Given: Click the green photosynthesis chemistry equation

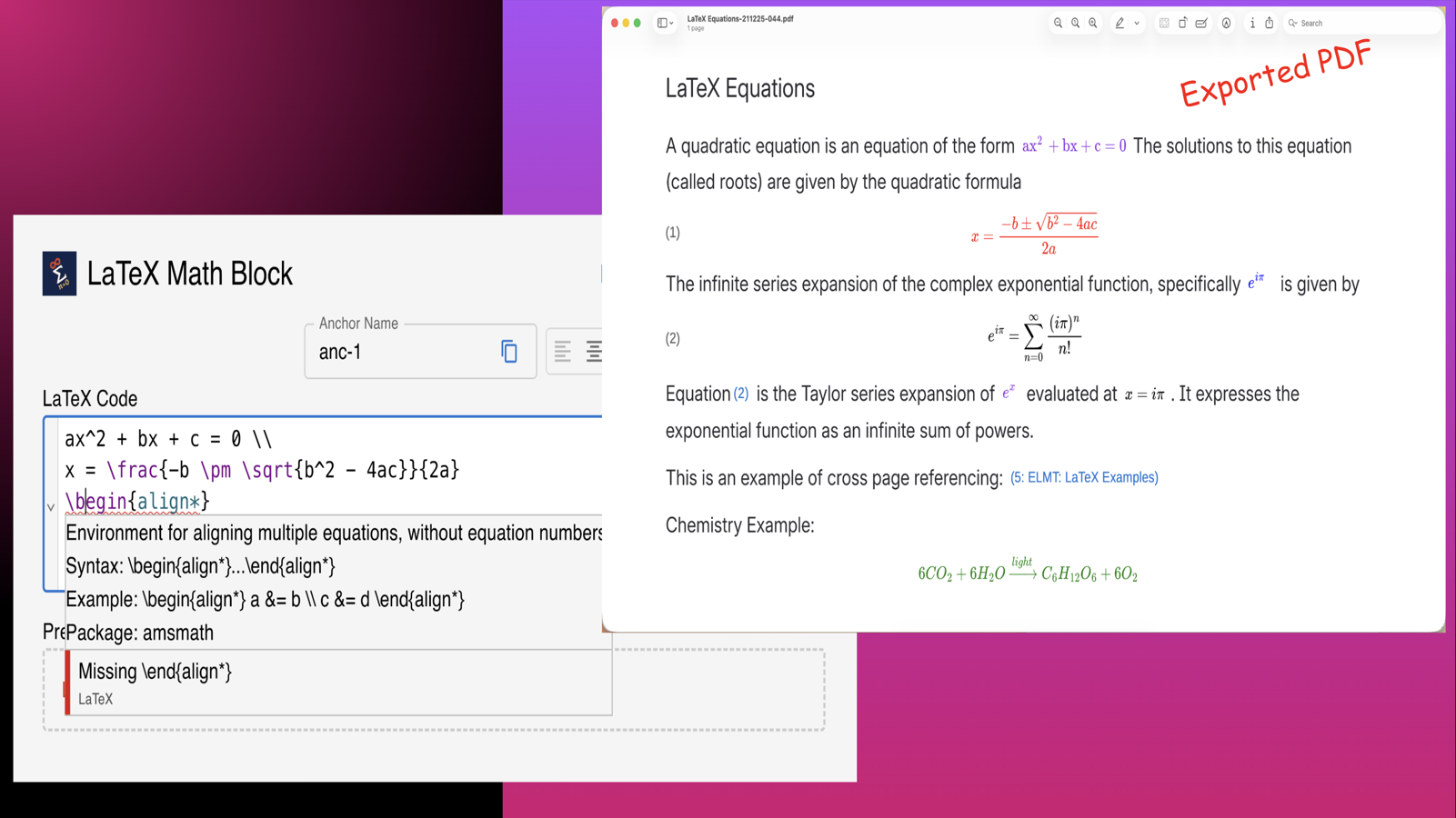Looking at the screenshot, I should [x=1028, y=570].
